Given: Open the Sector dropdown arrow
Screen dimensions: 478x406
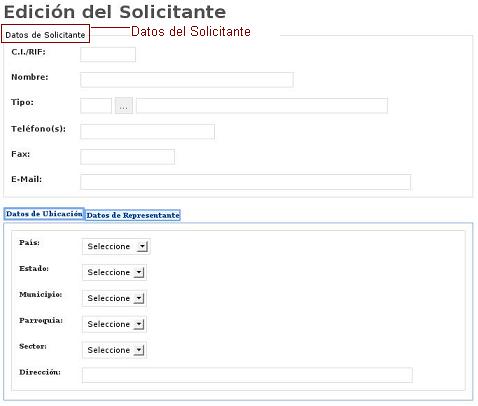Looking at the screenshot, I should click(x=139, y=350).
